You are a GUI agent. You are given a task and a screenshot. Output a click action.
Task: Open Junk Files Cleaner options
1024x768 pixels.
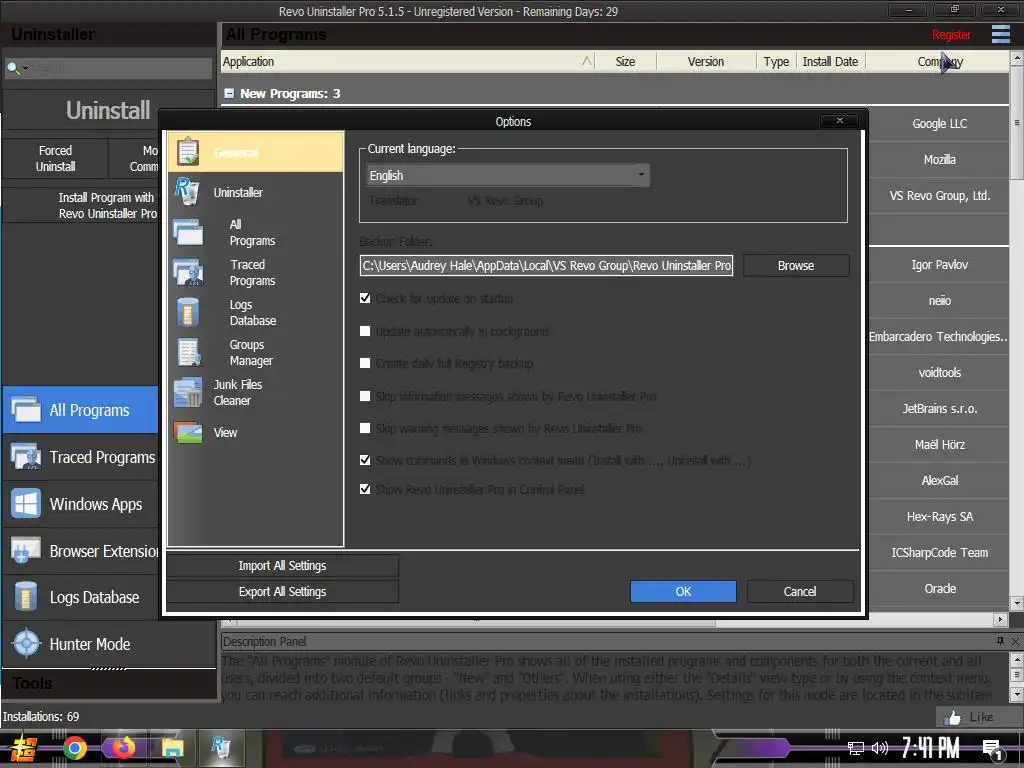pyautogui.click(x=255, y=392)
